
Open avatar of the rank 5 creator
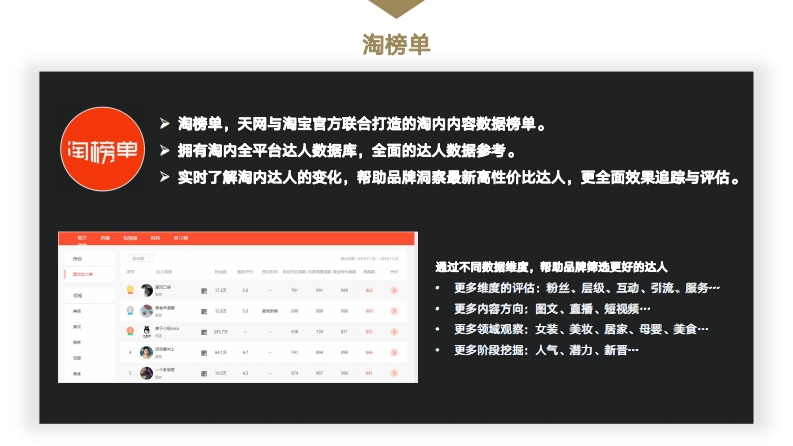coord(147,373)
